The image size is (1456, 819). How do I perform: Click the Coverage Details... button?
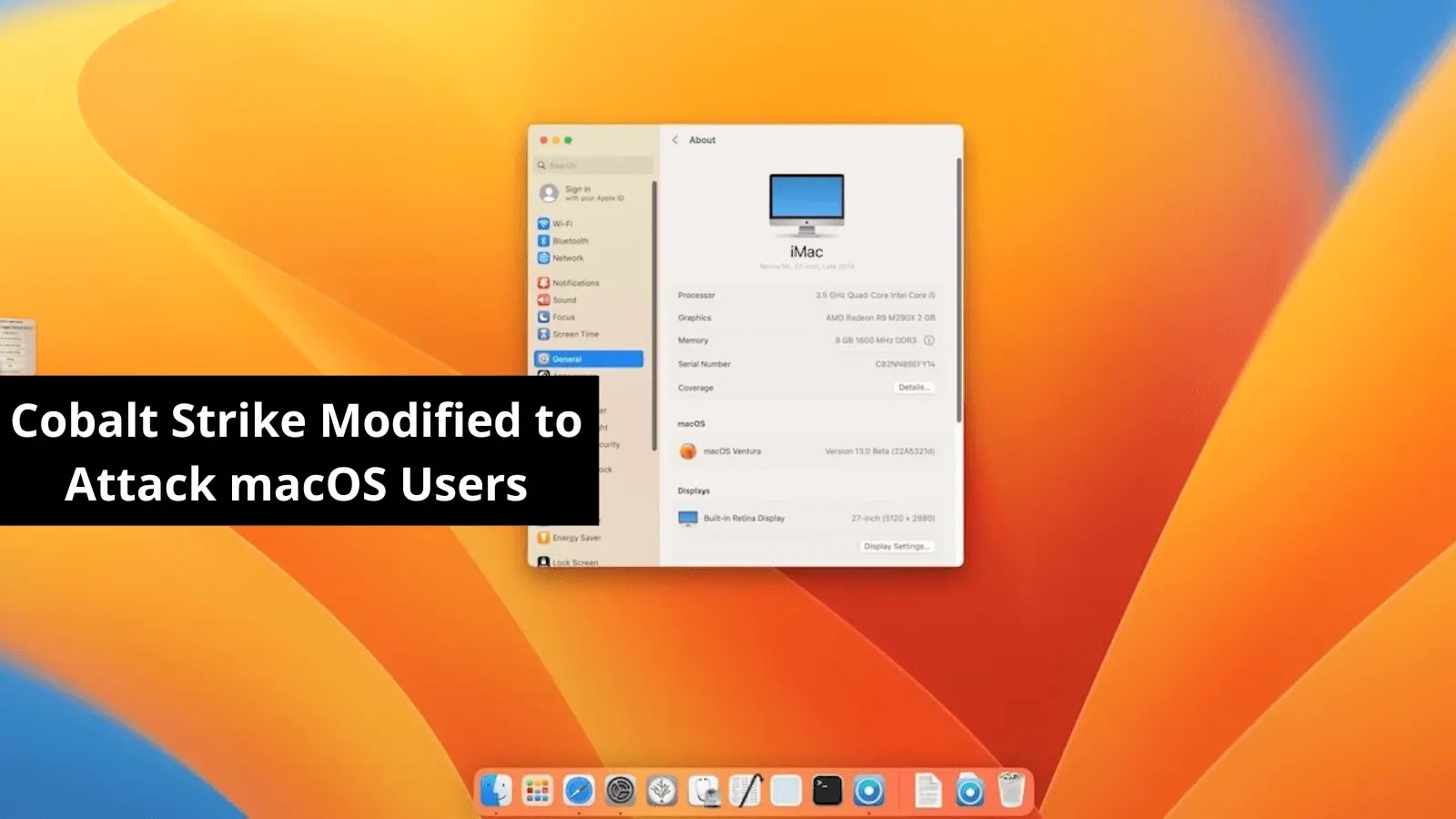click(x=914, y=388)
